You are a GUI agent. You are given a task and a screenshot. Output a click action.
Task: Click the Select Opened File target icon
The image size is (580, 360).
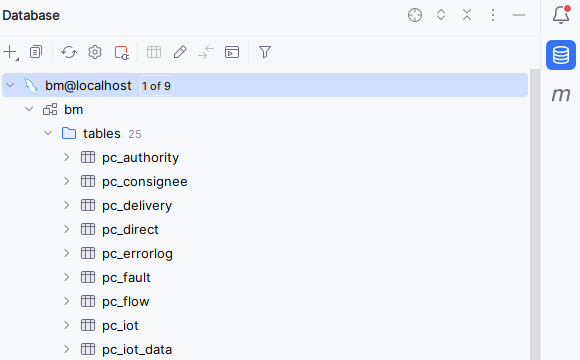[x=415, y=15]
